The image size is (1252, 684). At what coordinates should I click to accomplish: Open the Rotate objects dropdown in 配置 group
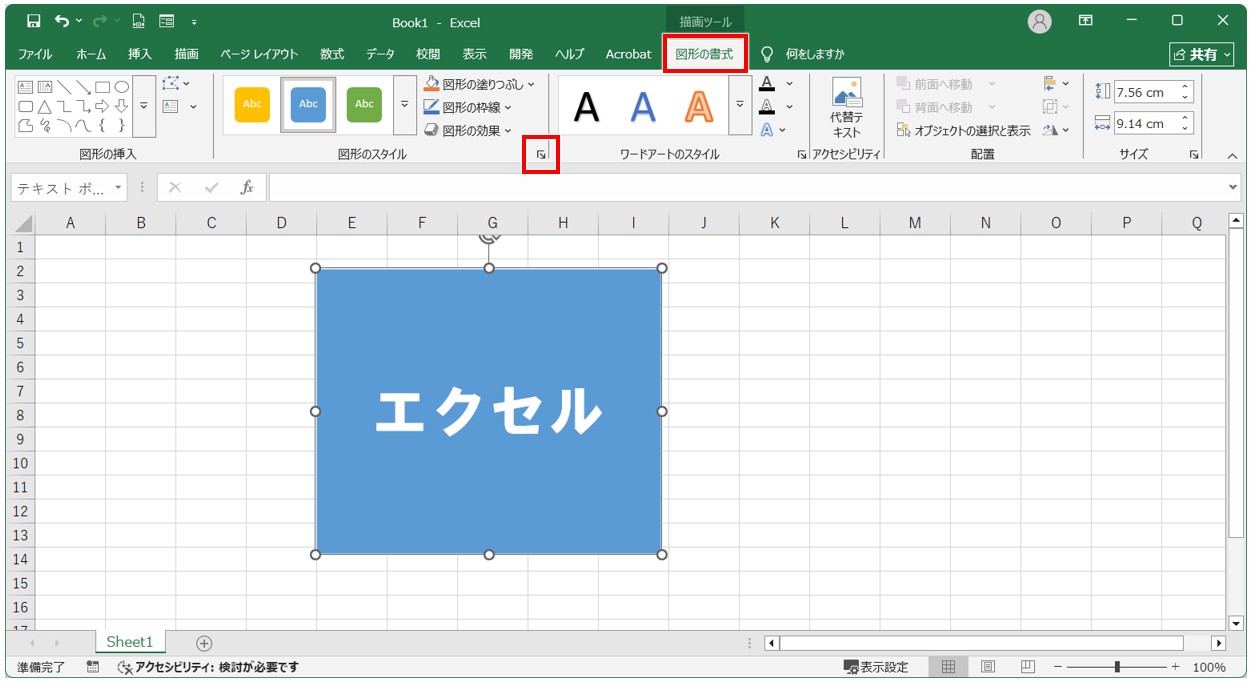[x=1056, y=130]
